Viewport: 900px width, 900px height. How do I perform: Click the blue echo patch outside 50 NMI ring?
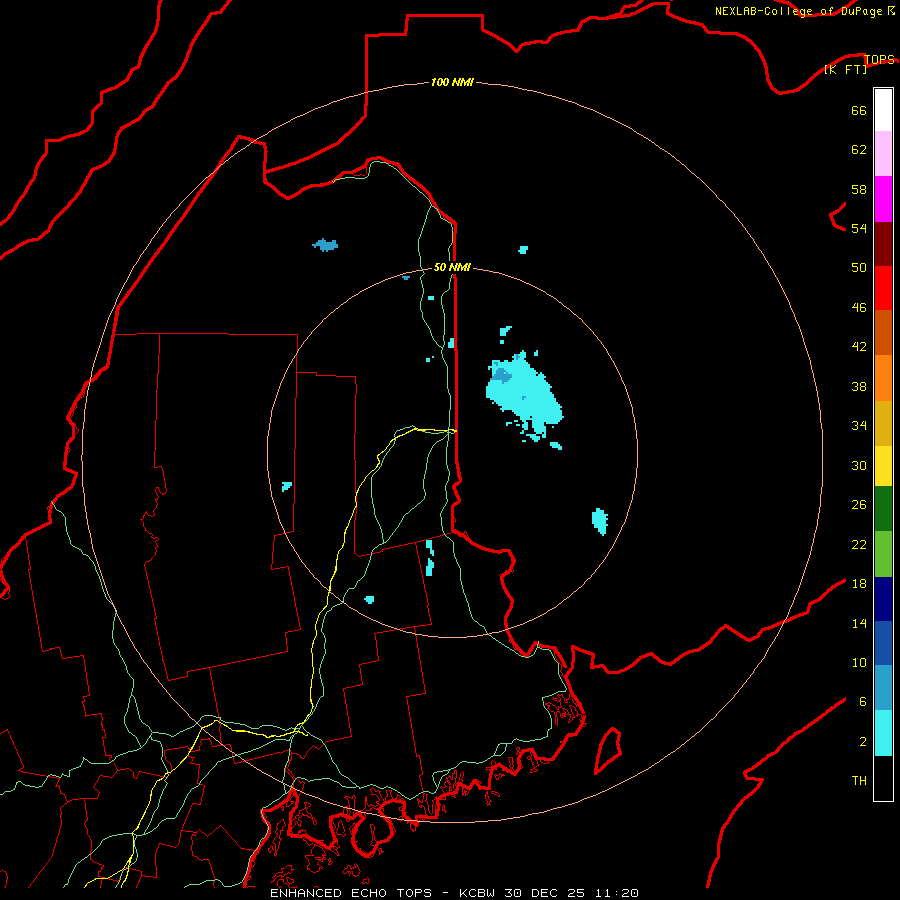click(x=325, y=245)
